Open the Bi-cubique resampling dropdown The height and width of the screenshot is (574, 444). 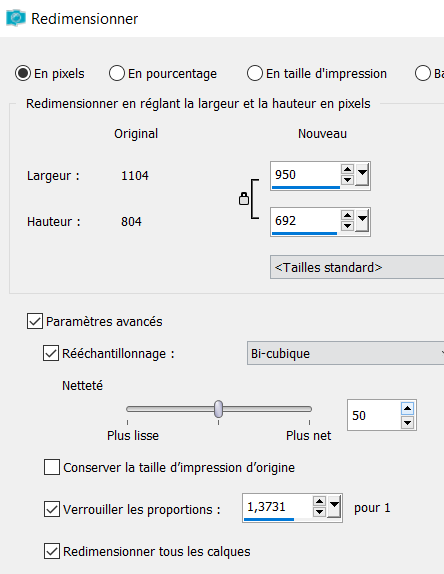pyautogui.click(x=345, y=353)
